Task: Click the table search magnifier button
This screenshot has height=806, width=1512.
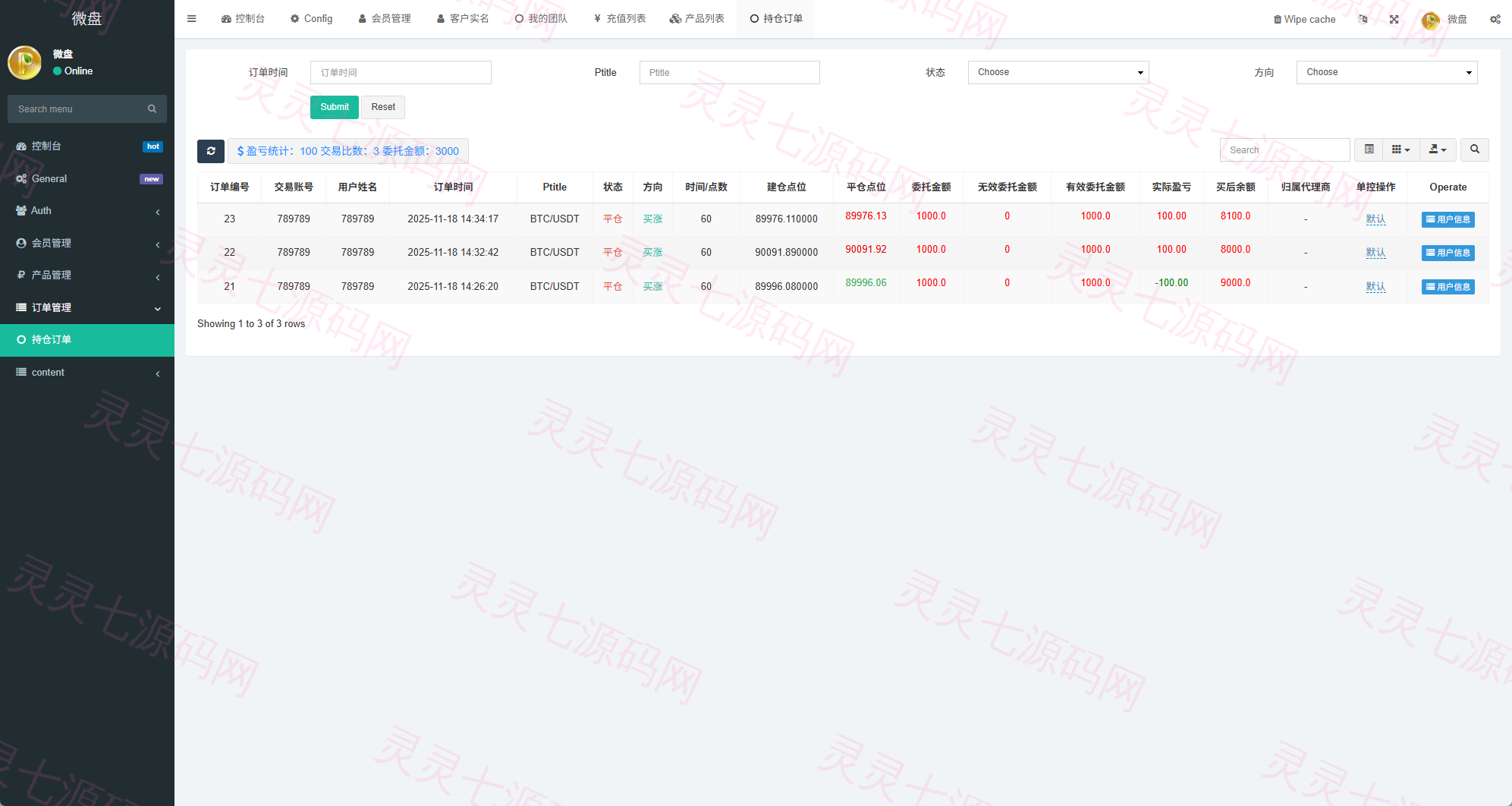Action: [x=1475, y=150]
